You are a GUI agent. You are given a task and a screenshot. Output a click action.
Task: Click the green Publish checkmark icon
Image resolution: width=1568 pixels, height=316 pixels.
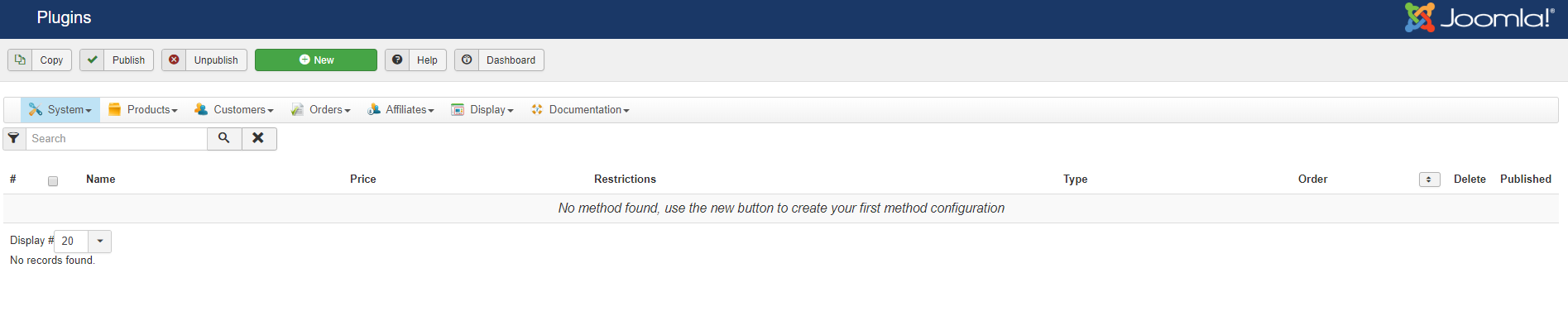point(93,60)
